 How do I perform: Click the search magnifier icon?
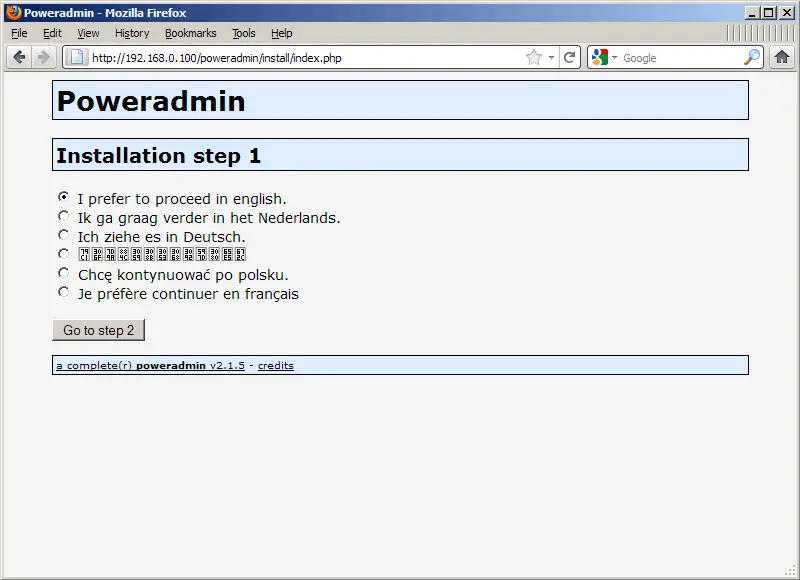[x=752, y=57]
